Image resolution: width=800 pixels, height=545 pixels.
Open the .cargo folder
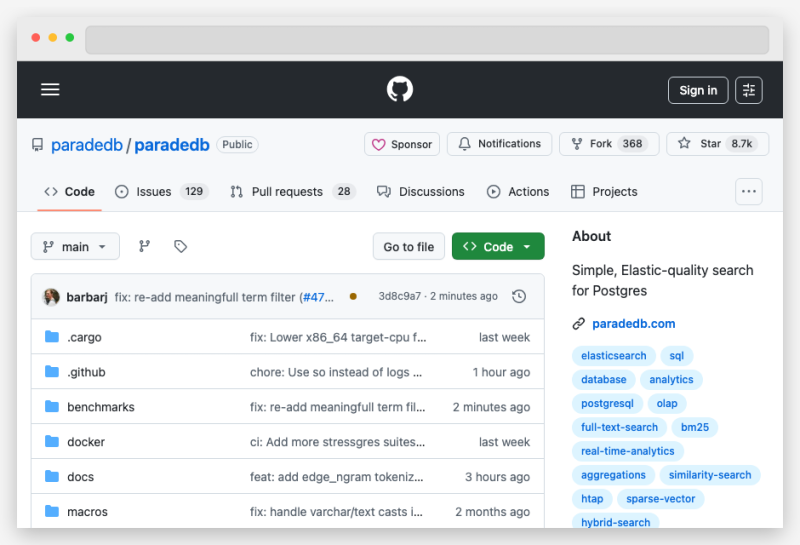point(84,337)
